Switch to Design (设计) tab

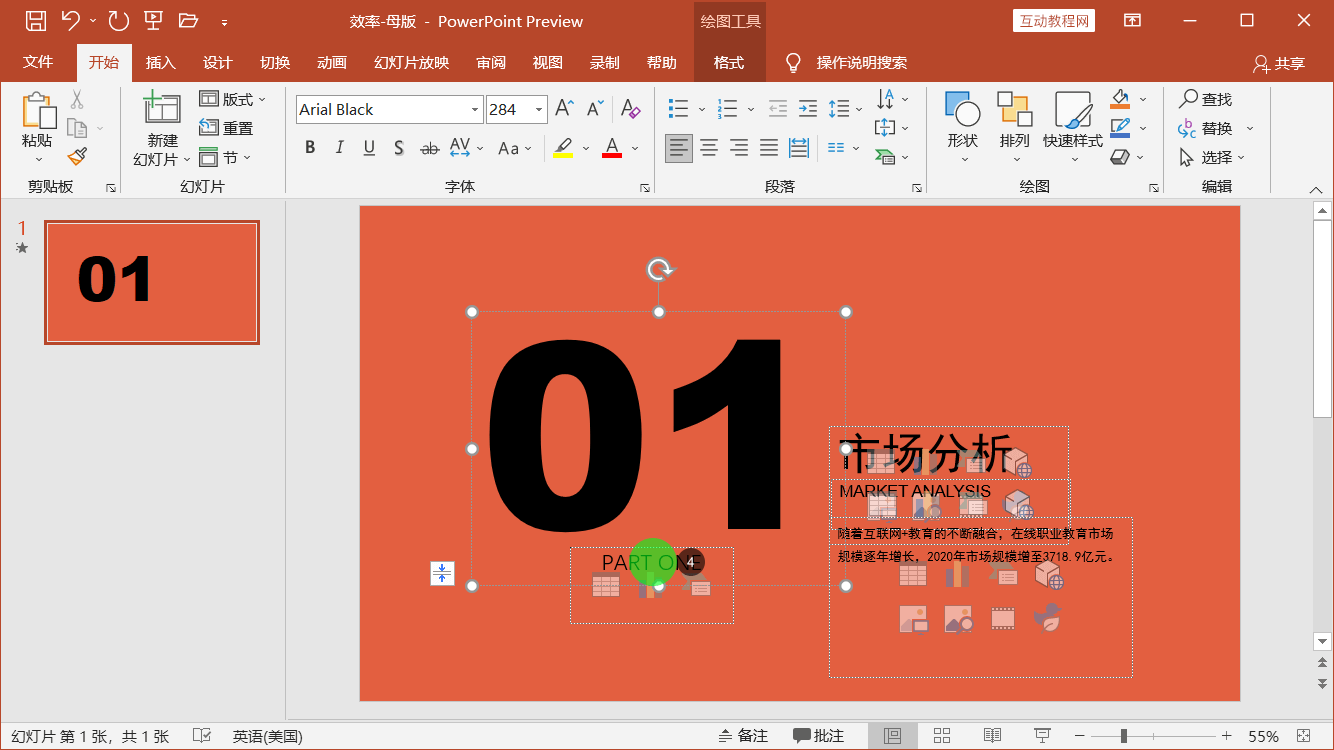(217, 62)
